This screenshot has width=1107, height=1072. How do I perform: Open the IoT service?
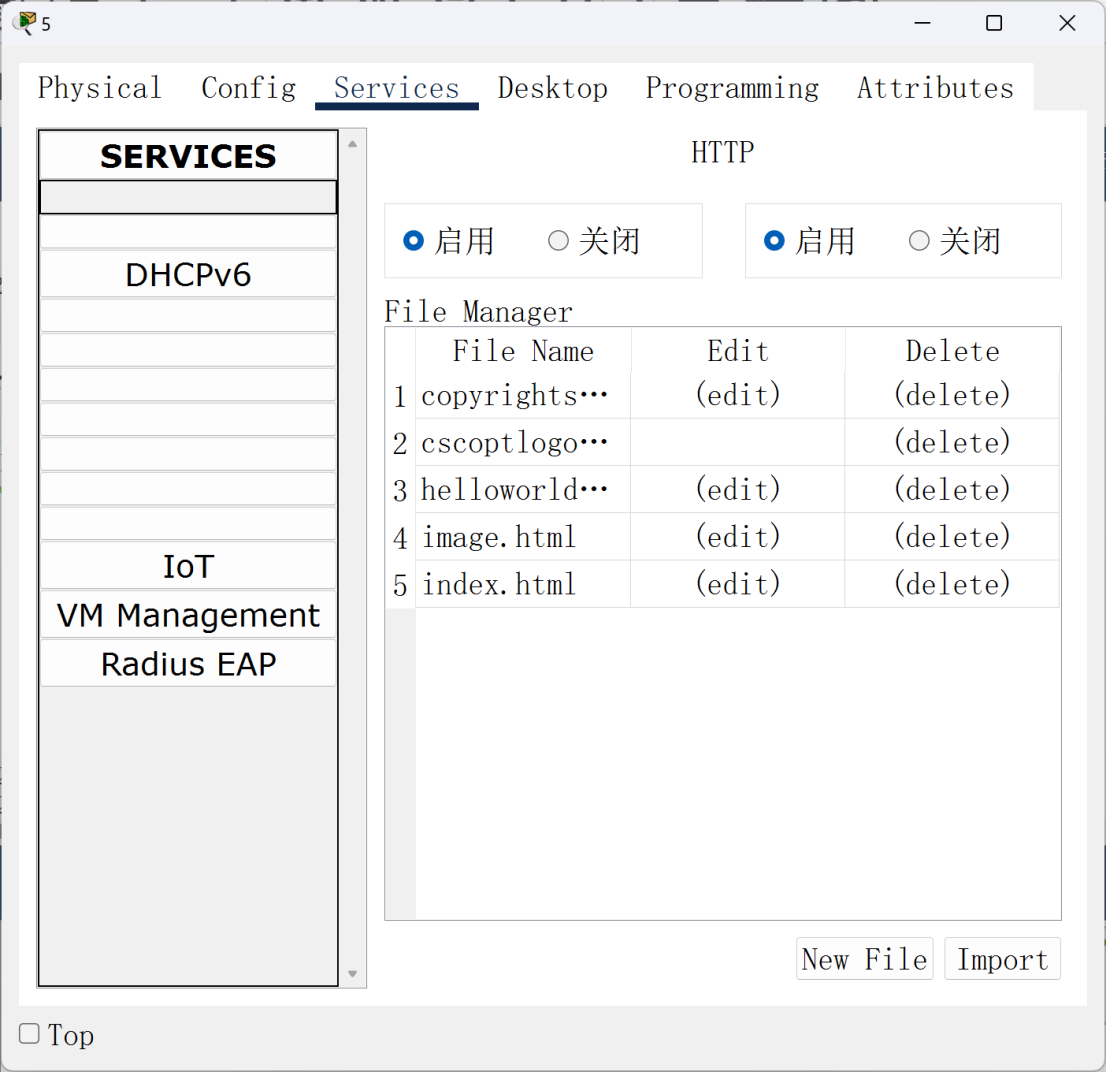coord(188,567)
